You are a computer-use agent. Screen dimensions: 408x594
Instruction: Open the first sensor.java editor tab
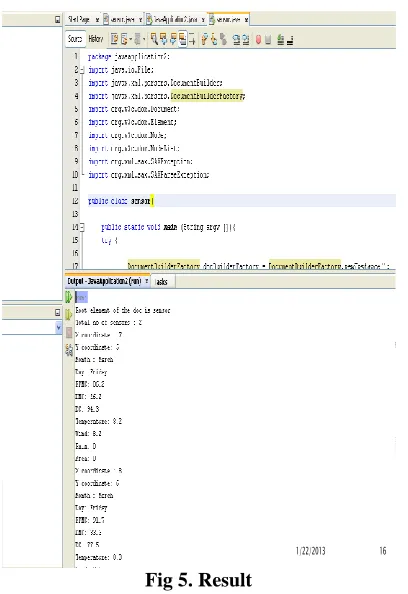pos(122,19)
